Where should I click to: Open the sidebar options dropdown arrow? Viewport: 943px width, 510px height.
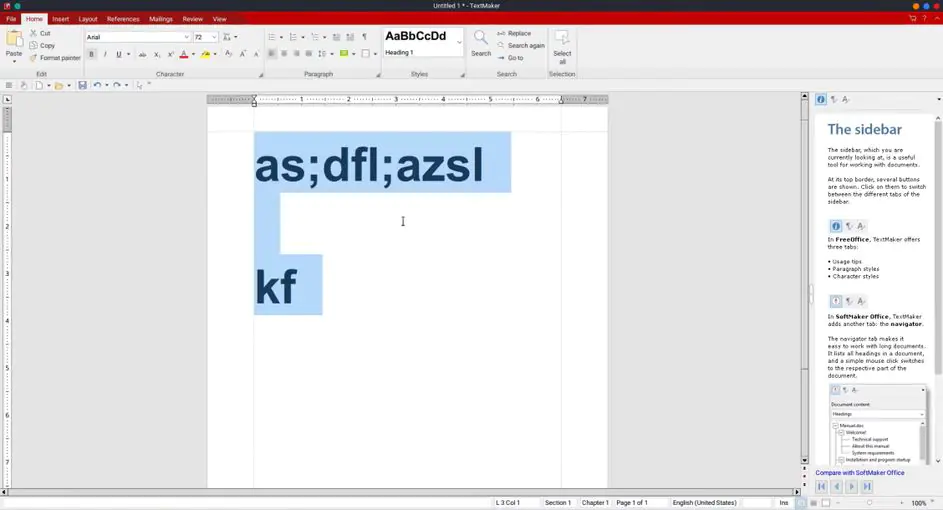click(939, 100)
